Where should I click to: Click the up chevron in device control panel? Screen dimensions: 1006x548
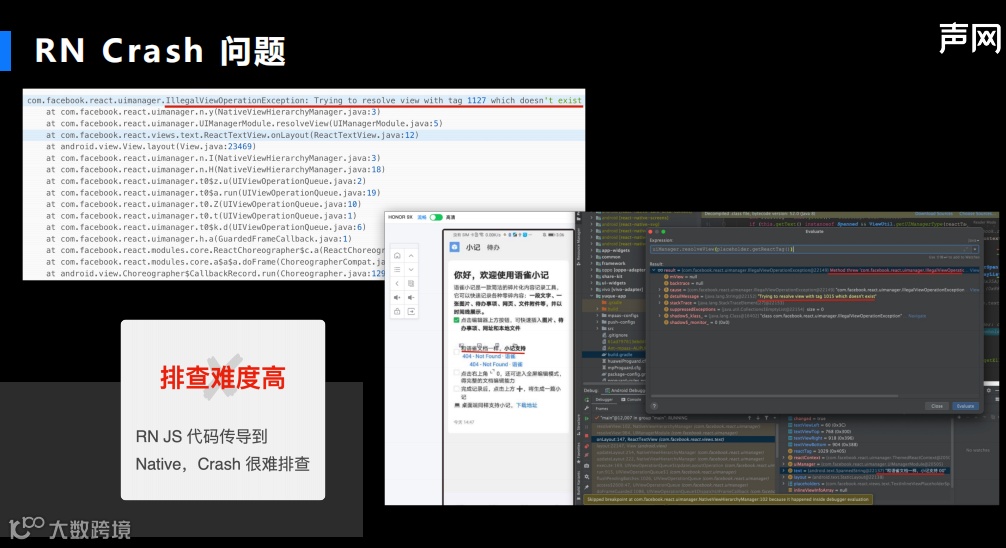(411, 255)
